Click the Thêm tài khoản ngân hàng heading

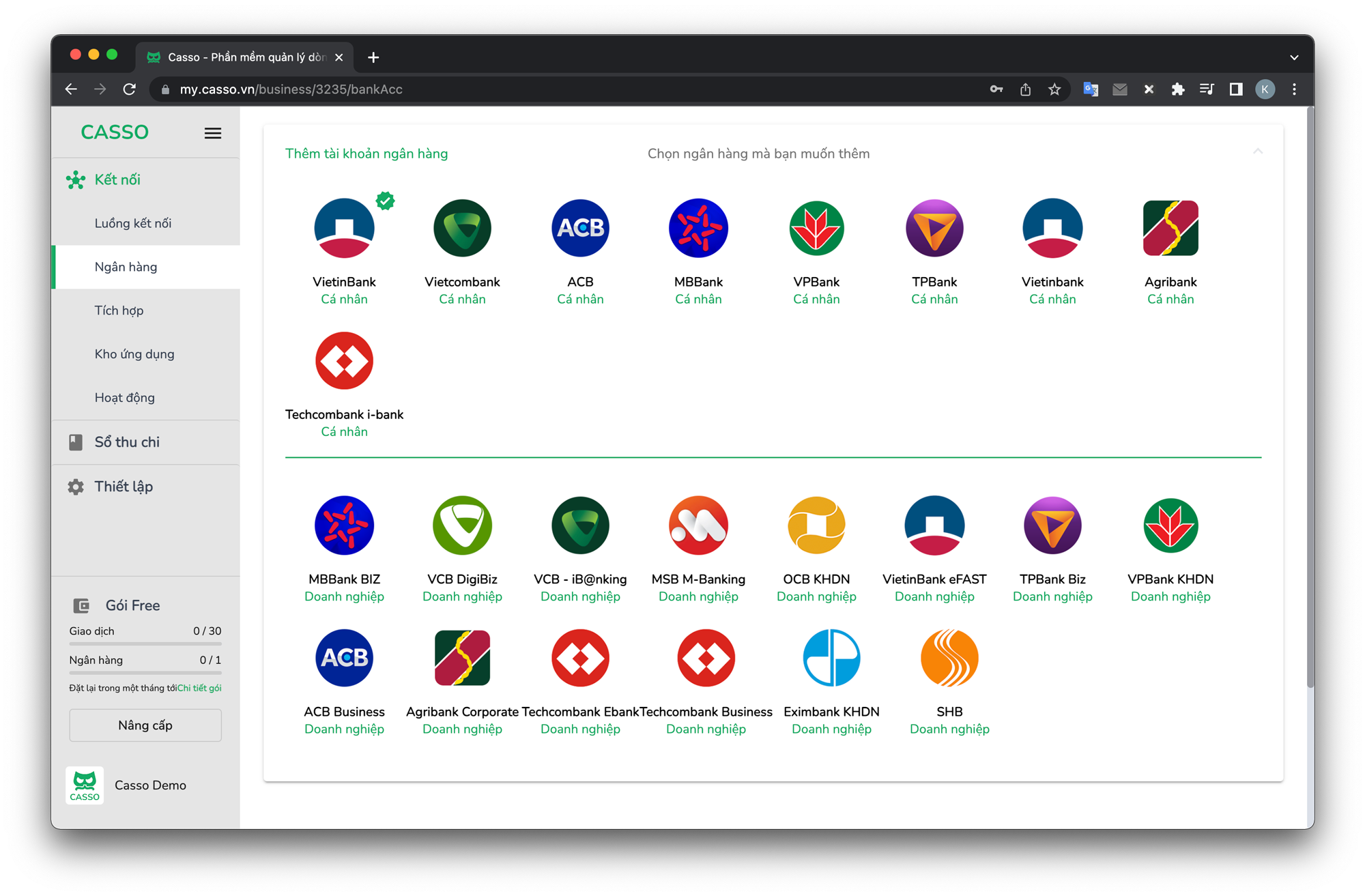tap(367, 154)
